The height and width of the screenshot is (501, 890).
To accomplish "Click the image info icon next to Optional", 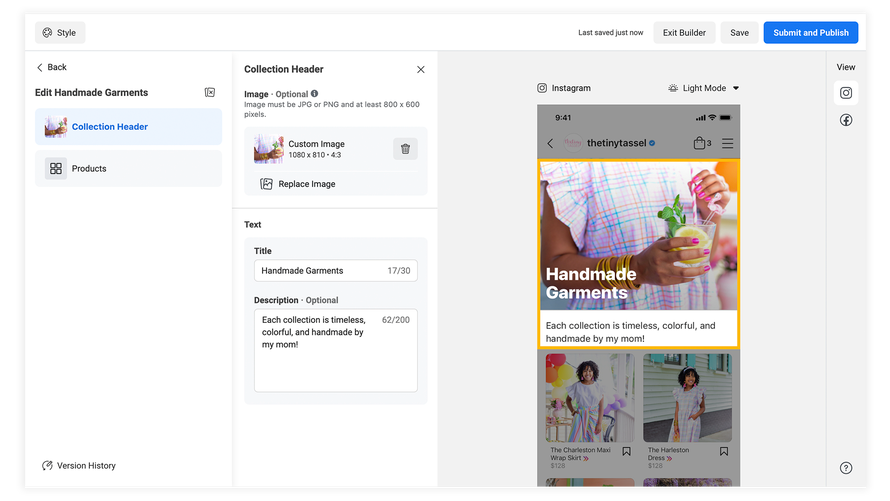I will [x=314, y=94].
